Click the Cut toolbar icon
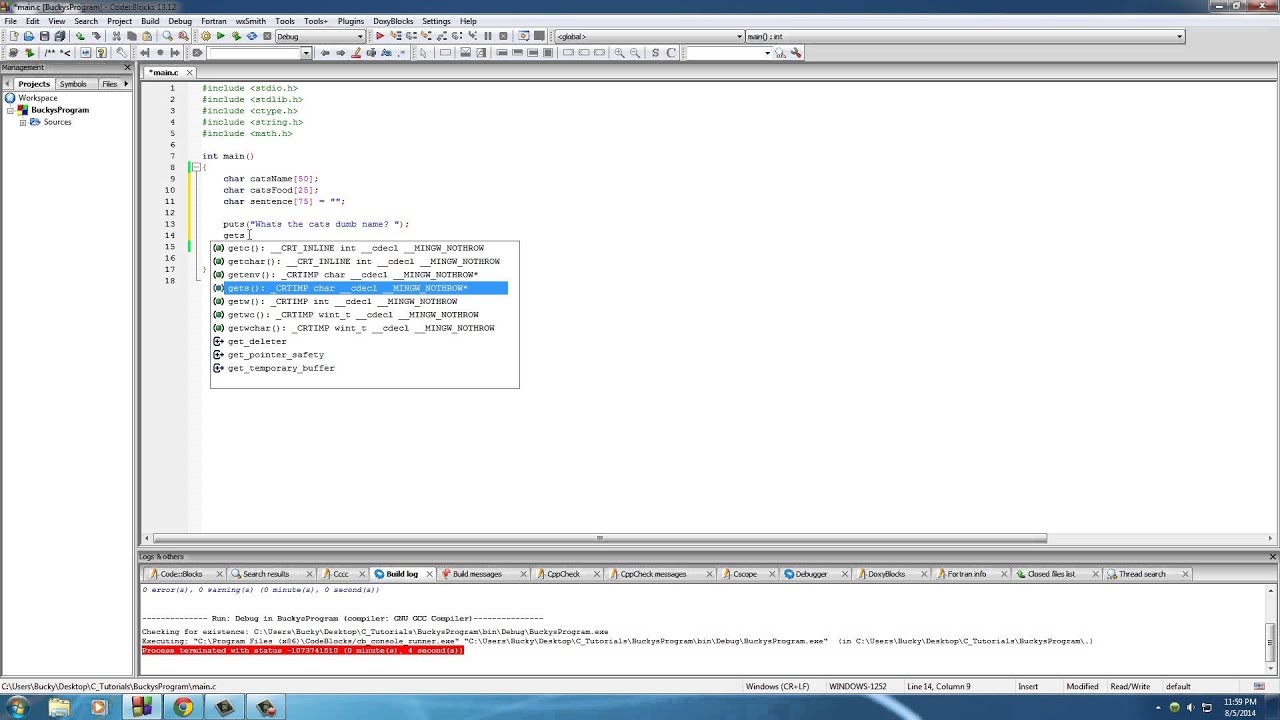The image size is (1280, 720). click(x=116, y=36)
